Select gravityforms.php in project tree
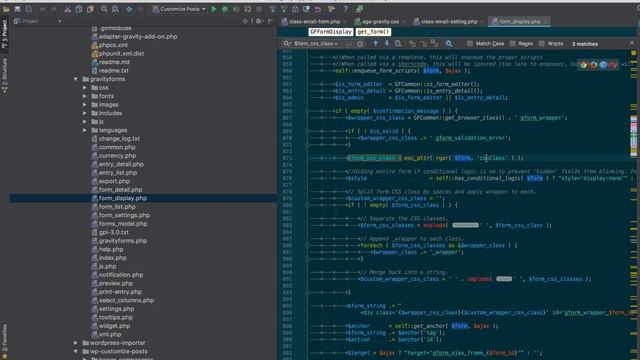The height and width of the screenshot is (360, 640). (119, 241)
